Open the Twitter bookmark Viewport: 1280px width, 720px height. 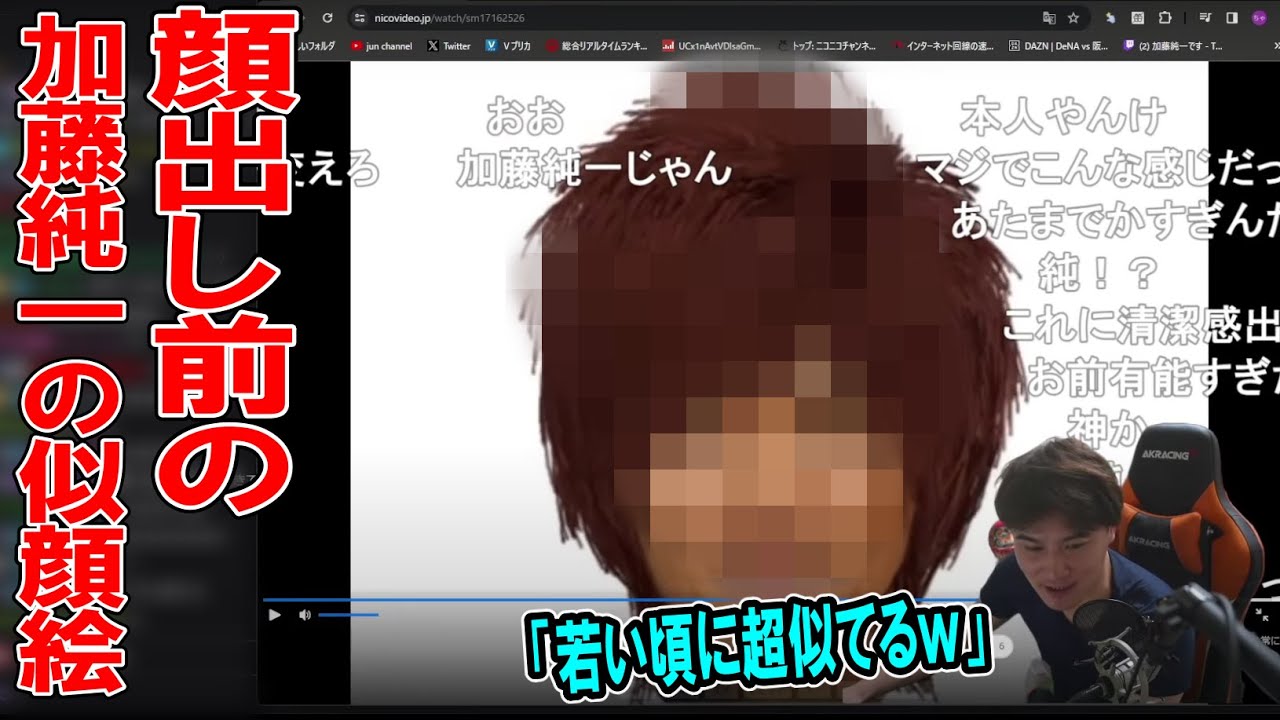449,46
